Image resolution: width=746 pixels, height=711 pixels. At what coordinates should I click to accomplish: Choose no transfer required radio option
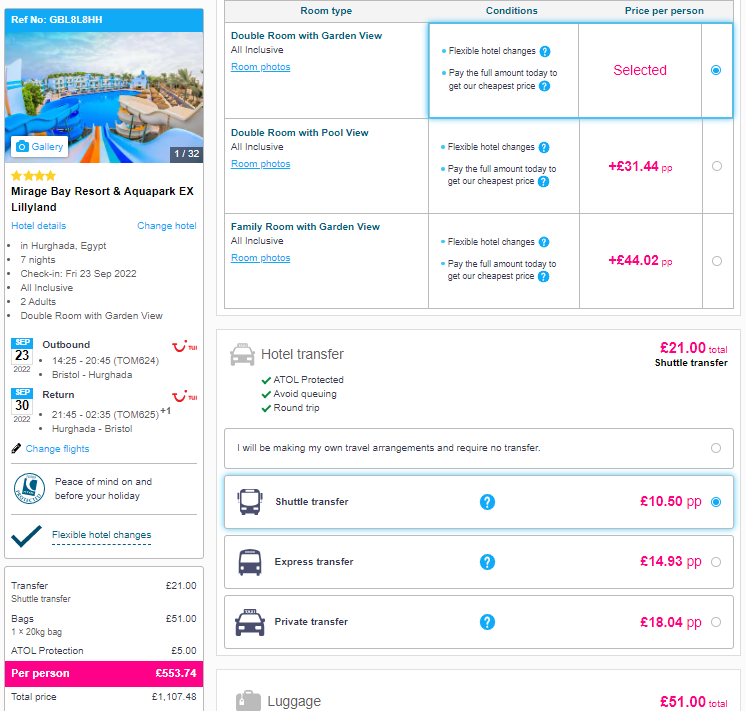pos(716,448)
